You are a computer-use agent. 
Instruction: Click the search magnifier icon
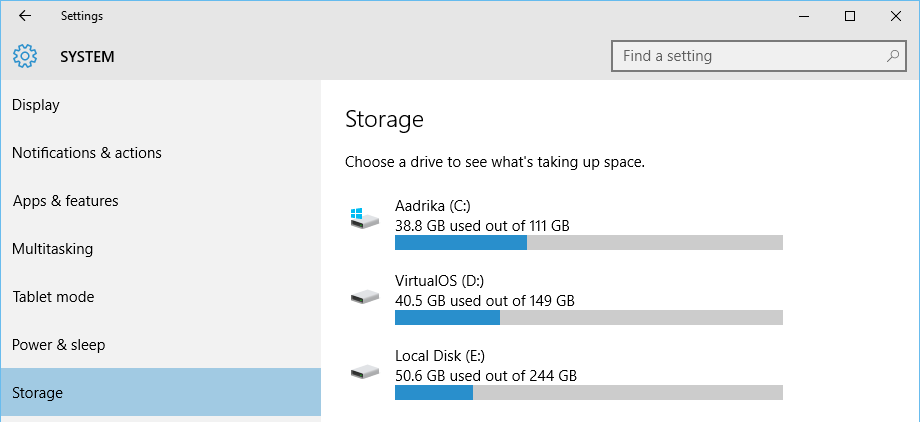point(892,56)
